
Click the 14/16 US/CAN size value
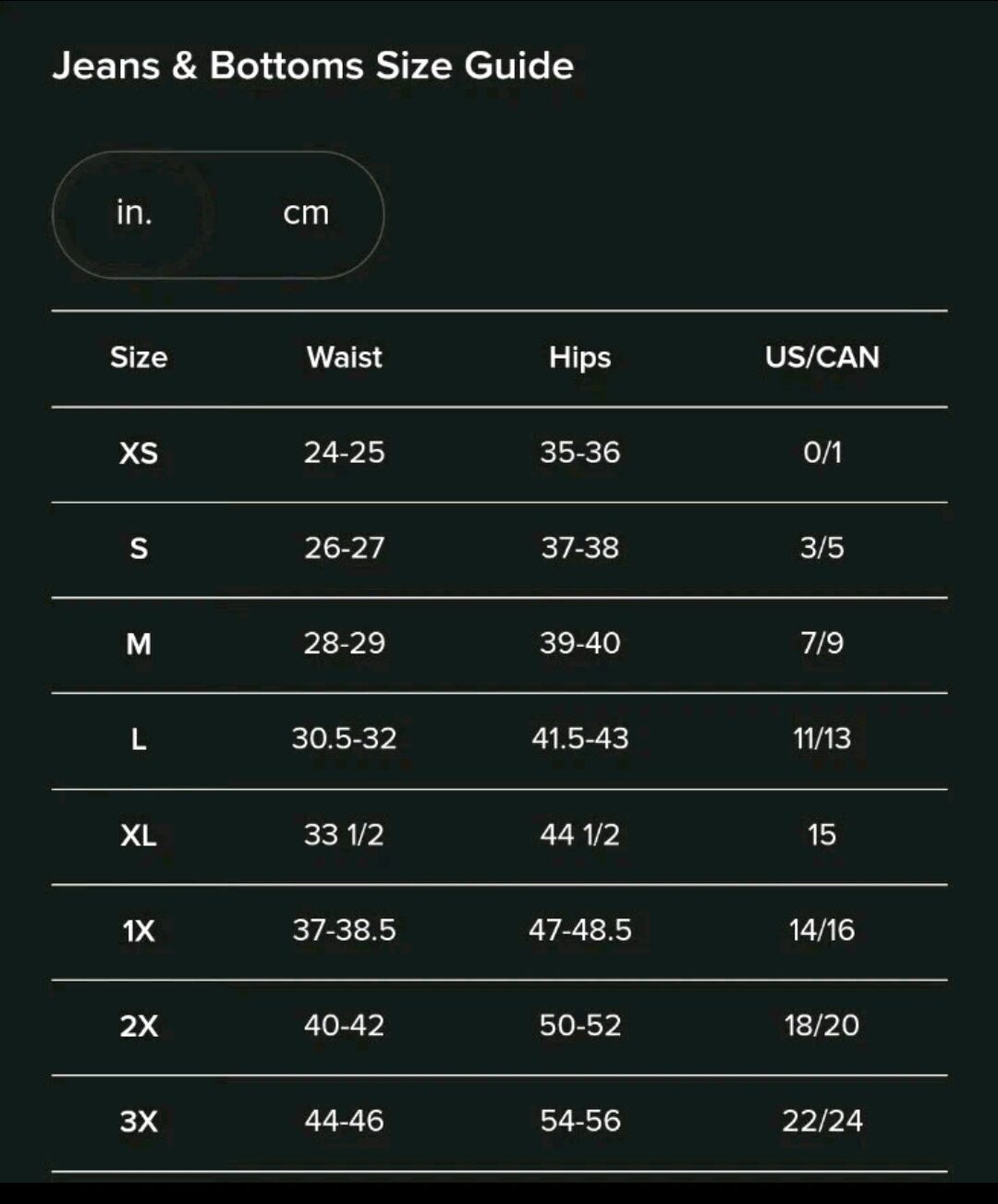[x=822, y=930]
